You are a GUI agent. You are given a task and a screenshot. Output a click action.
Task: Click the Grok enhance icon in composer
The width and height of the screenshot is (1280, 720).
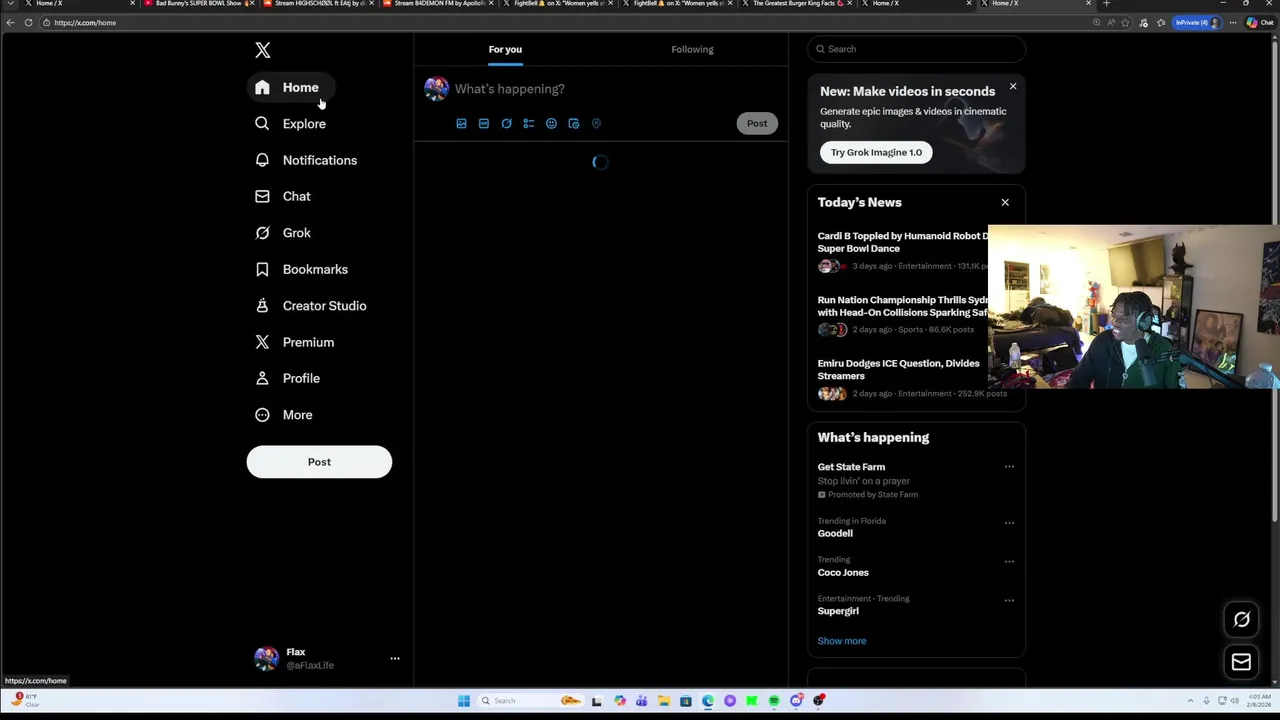(x=506, y=124)
